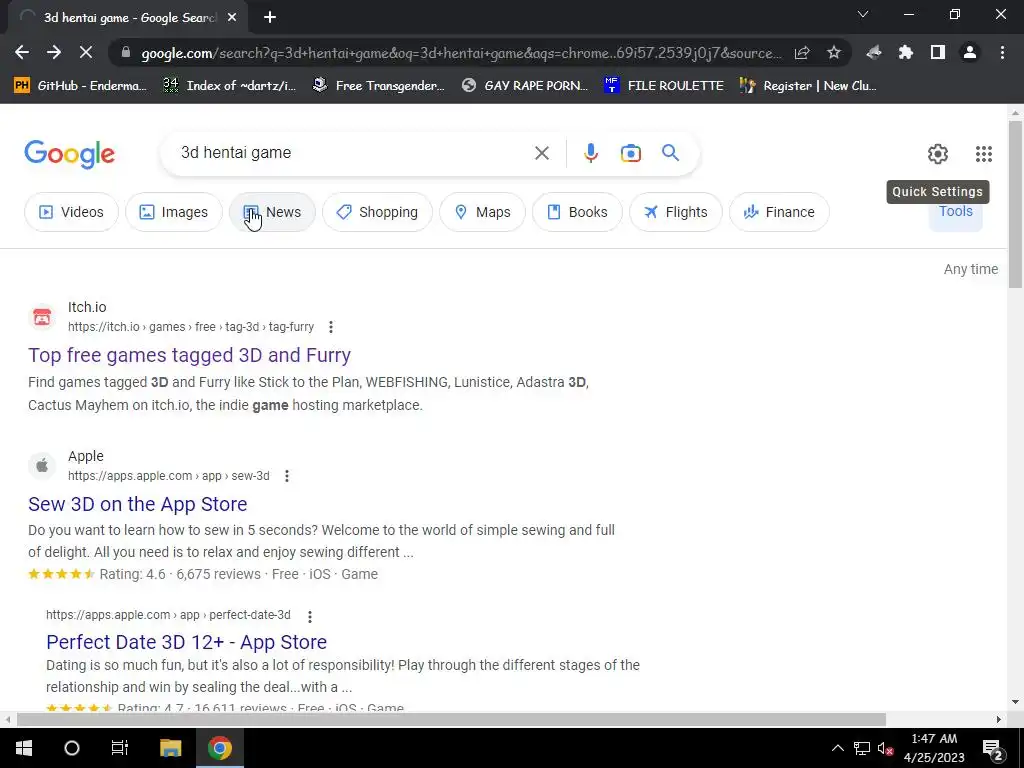Screen dimensions: 1024x768
Task: Close the '3d hentai game' browser tab
Action: pyautogui.click(x=232, y=18)
